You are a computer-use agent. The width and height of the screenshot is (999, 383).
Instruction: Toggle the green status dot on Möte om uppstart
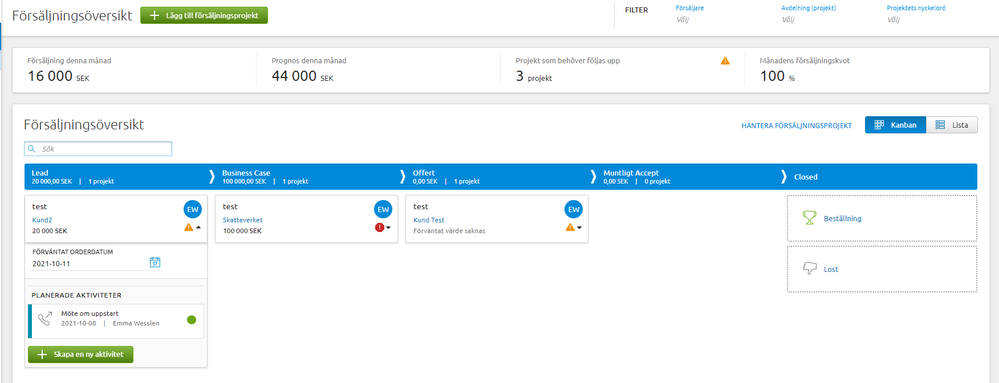point(192,319)
